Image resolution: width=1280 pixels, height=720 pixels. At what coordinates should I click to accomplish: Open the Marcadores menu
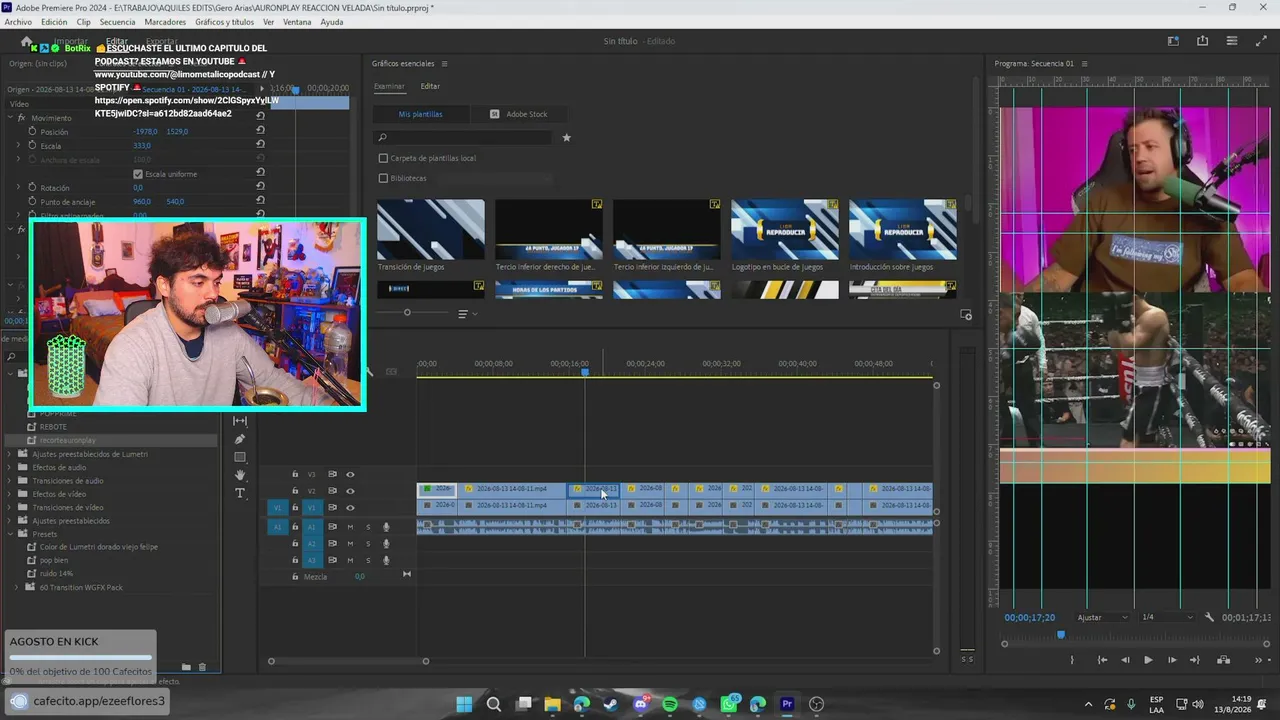165,22
